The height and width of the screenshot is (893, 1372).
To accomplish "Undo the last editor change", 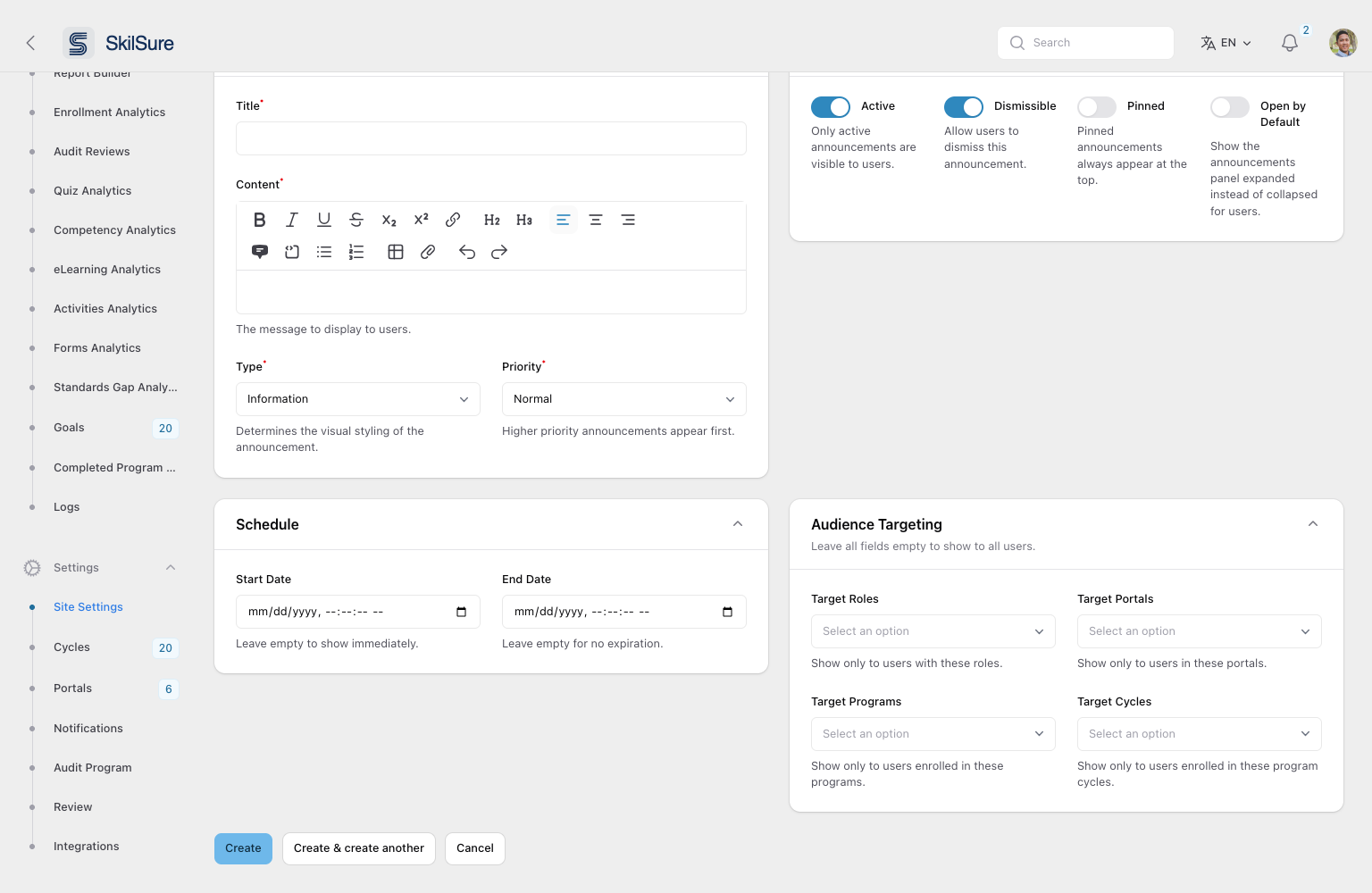I will coord(467,252).
